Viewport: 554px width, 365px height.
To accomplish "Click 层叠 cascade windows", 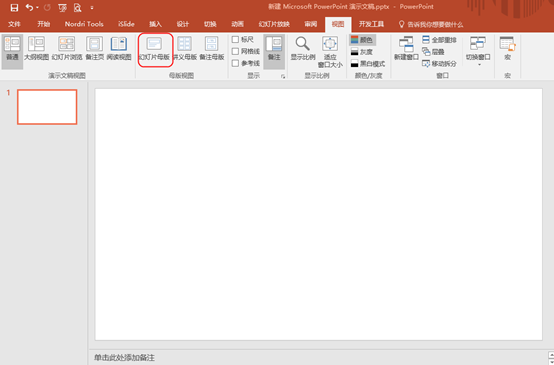I will 433,52.
